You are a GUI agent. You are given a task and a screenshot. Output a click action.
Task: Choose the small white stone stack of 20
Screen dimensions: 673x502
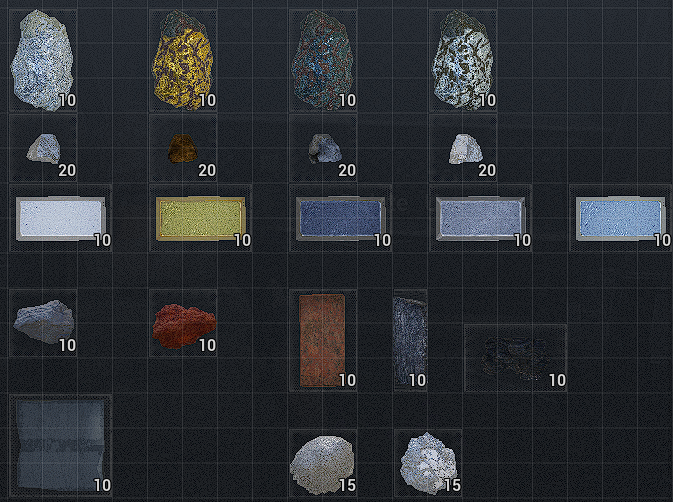(463, 148)
